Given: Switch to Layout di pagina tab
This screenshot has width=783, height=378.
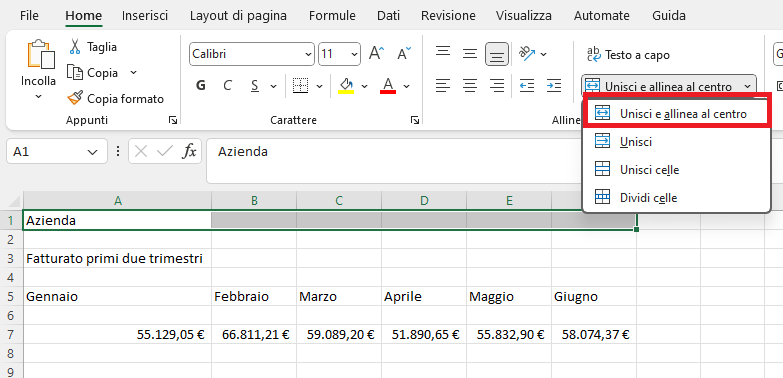Looking at the screenshot, I should click(238, 16).
